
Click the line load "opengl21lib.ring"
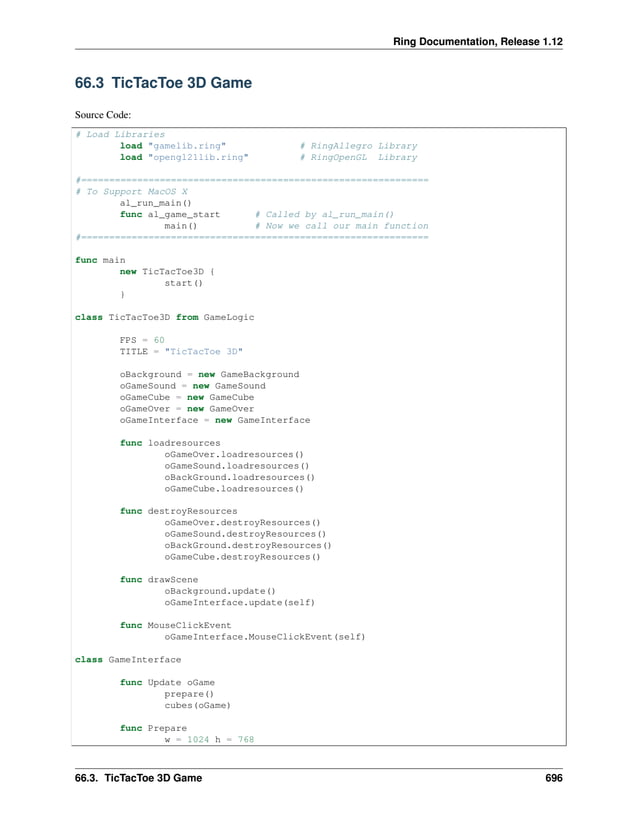click(x=184, y=157)
